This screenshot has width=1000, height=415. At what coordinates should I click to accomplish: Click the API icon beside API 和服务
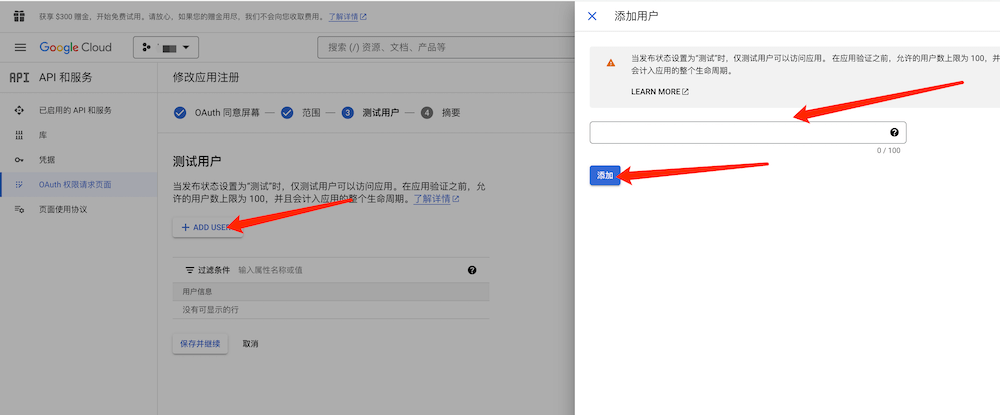pos(19,78)
